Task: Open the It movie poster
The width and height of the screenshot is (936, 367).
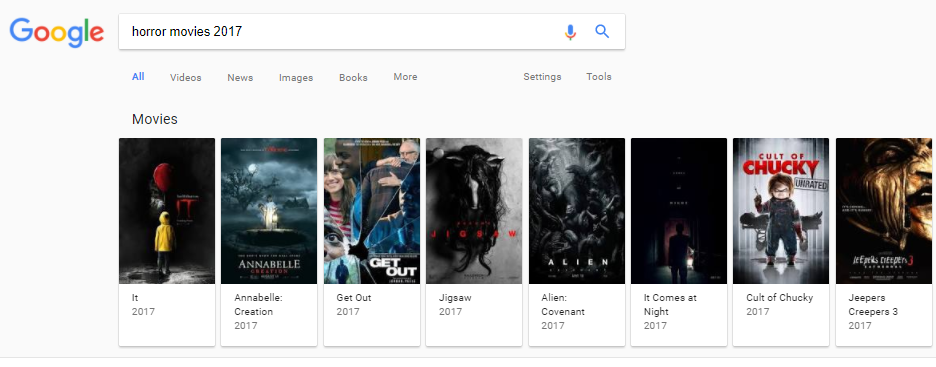Action: pos(167,211)
